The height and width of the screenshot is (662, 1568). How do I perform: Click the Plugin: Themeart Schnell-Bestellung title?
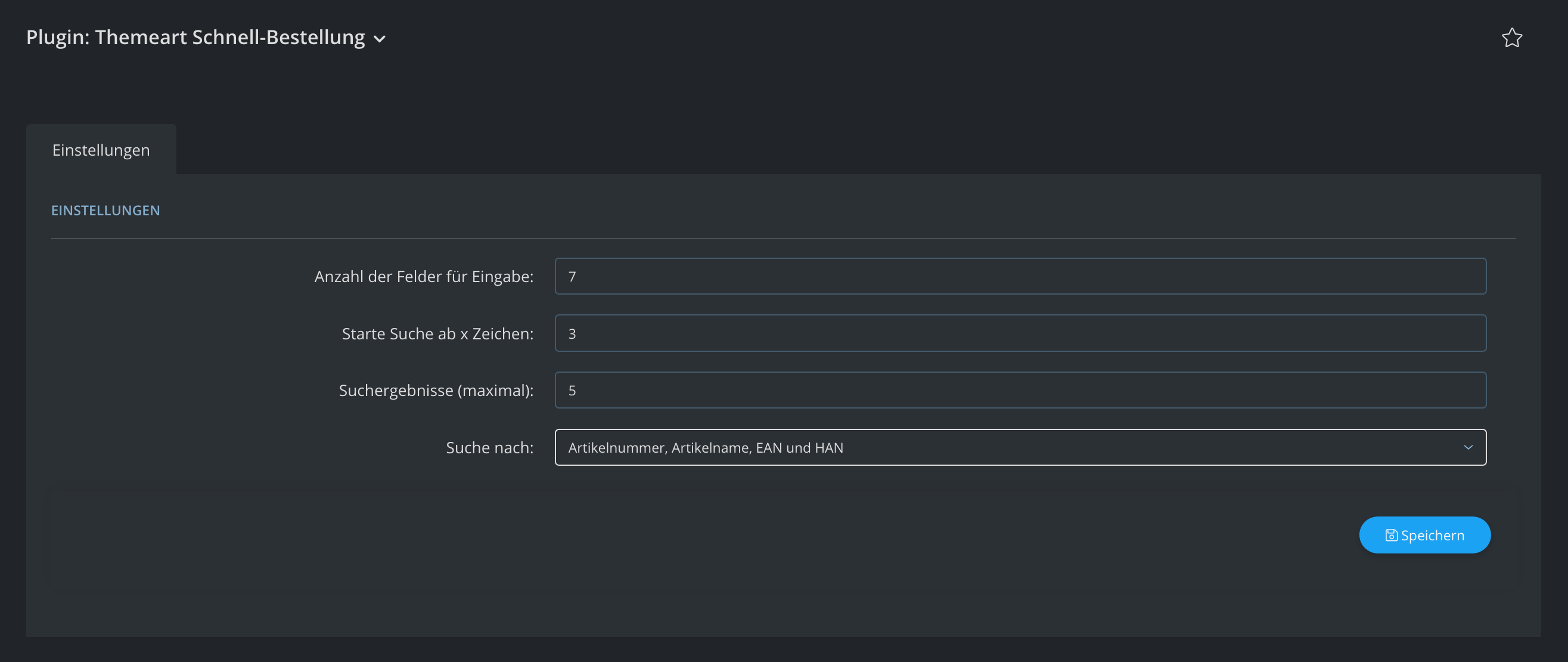(195, 37)
